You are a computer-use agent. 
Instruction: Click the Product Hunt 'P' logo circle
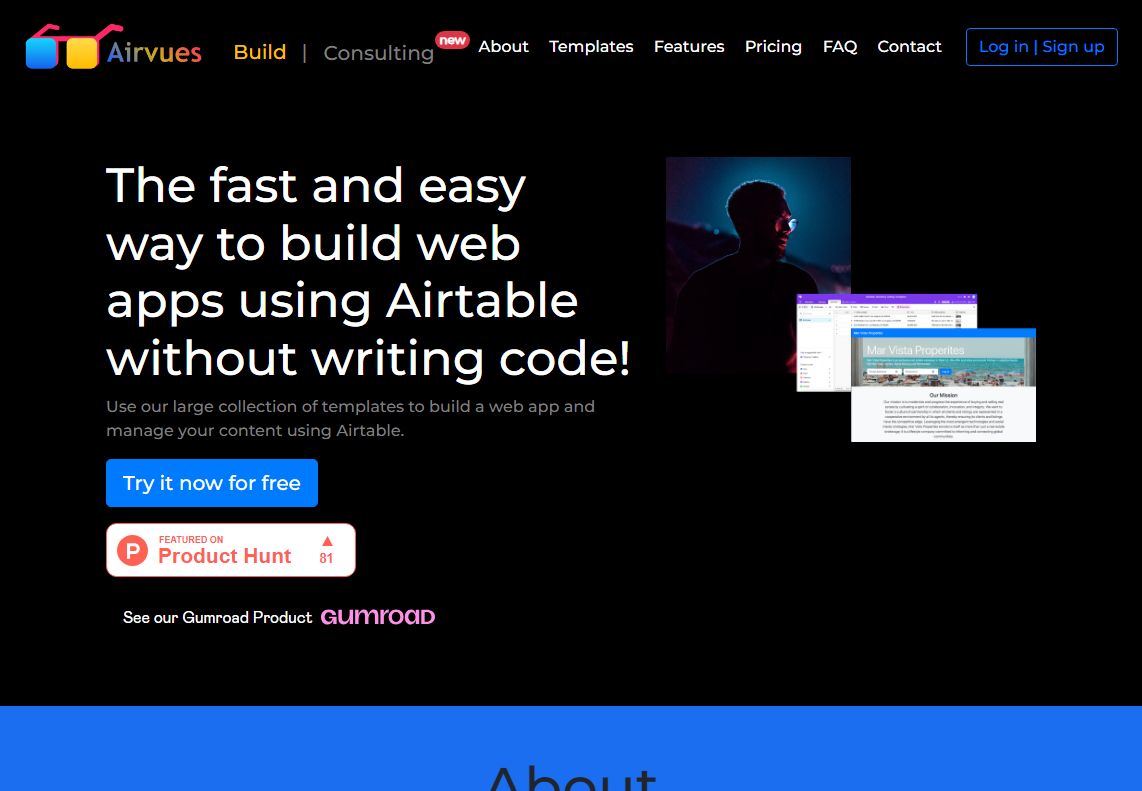(x=133, y=551)
